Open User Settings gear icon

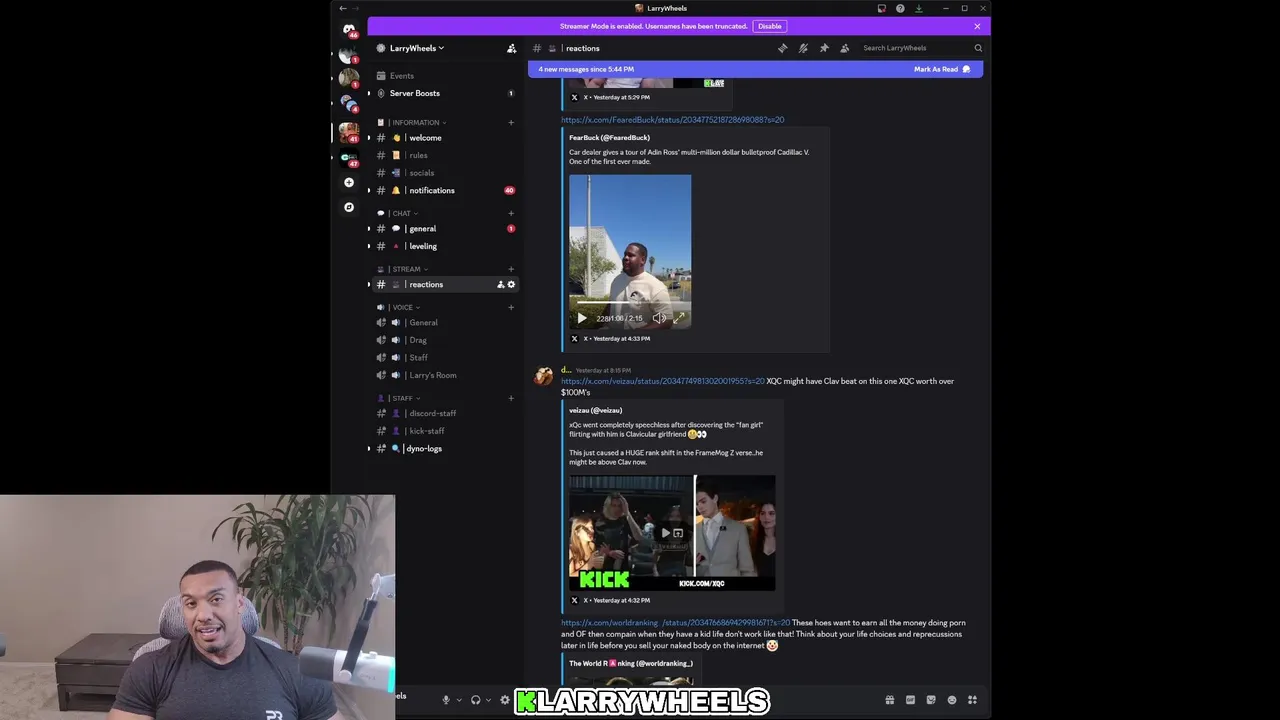click(x=505, y=700)
